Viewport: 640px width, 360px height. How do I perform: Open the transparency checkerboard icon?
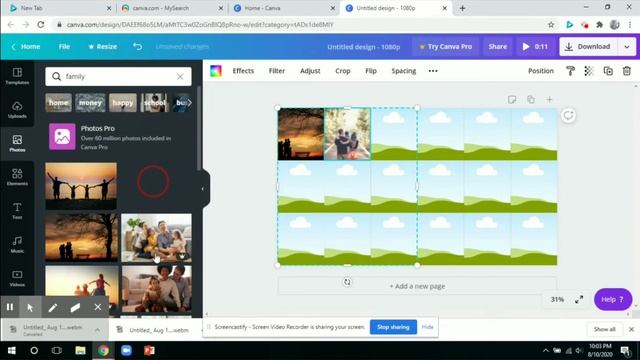(589, 71)
